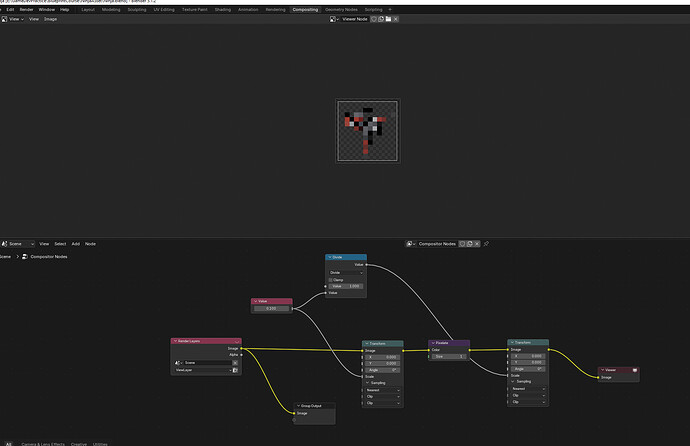690x446 pixels.
Task: Collapse the Group Output node
Action: coord(298,406)
